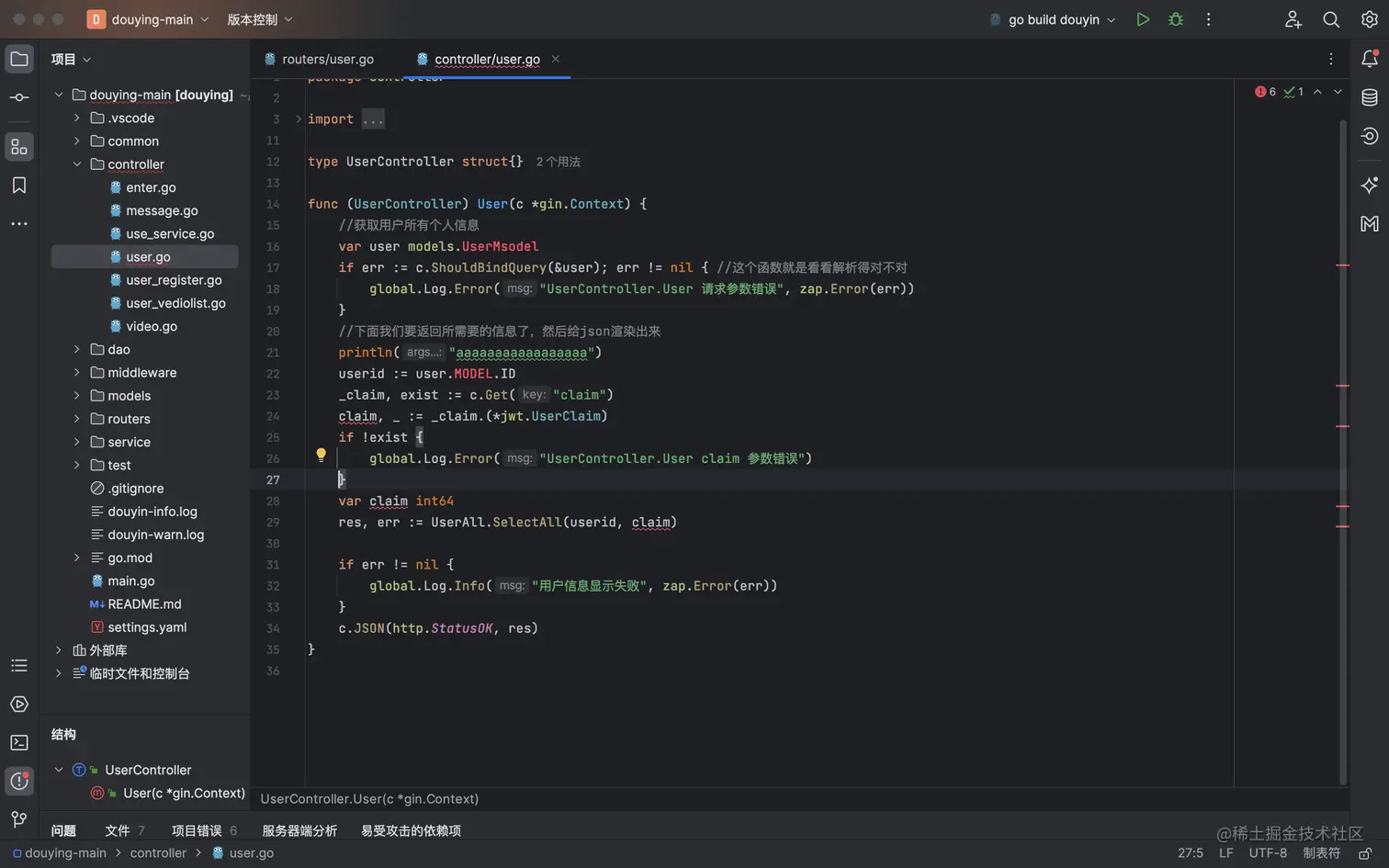Open the 项目错误 tab

(x=204, y=830)
